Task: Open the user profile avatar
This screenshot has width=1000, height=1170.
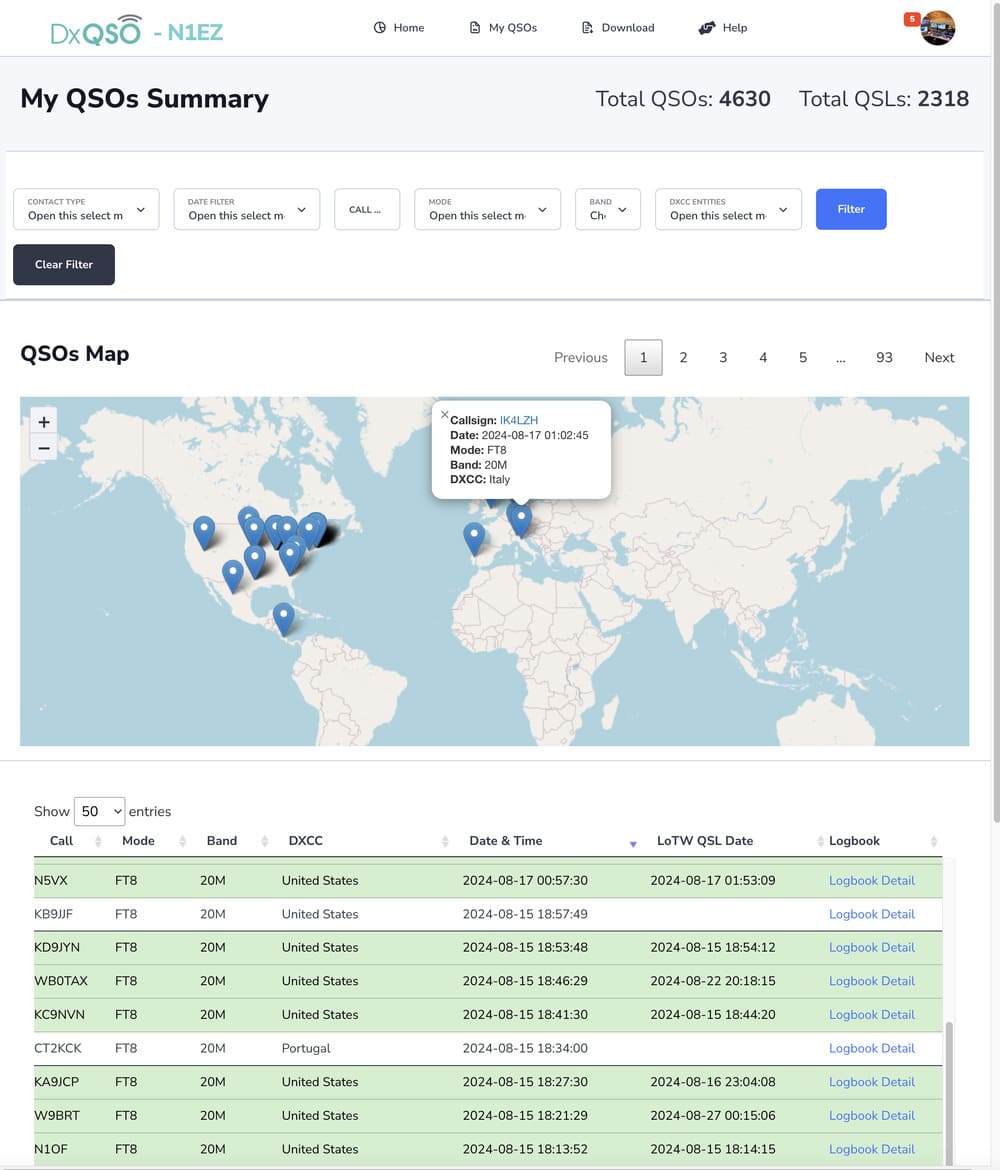Action: 938,28
